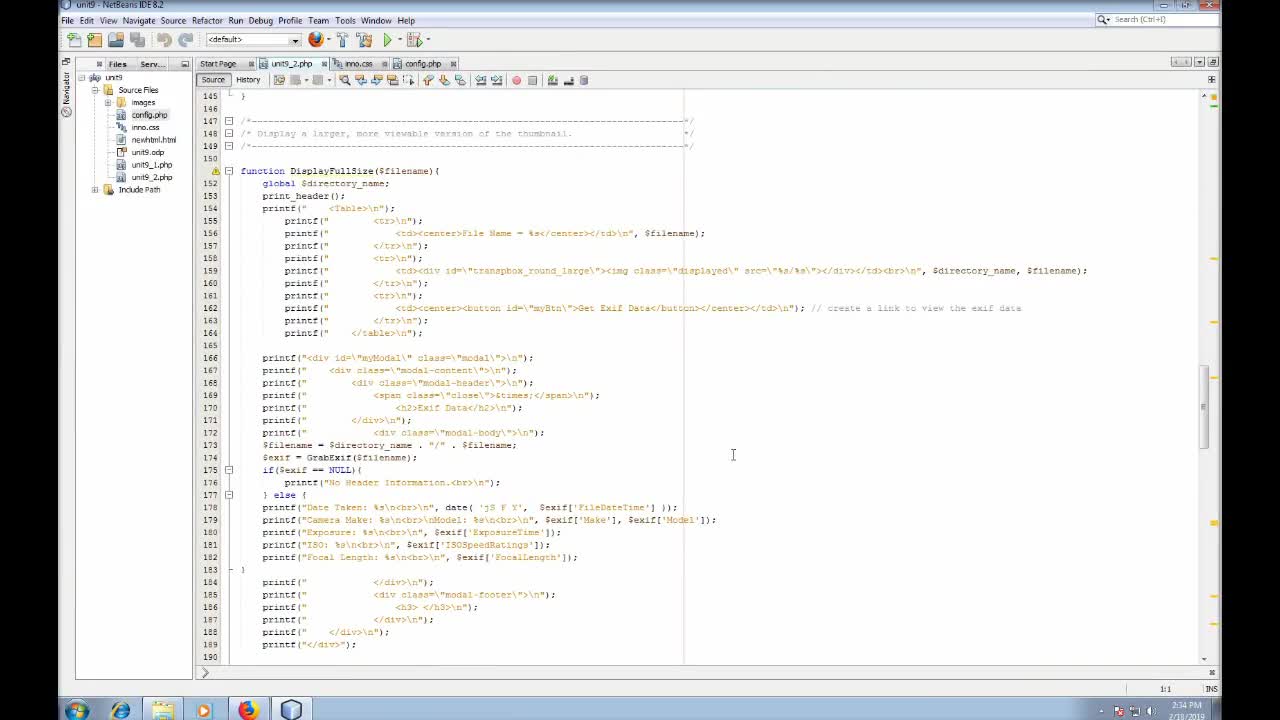Image resolution: width=1280 pixels, height=720 pixels.
Task: Open the File menu
Action: 67,20
